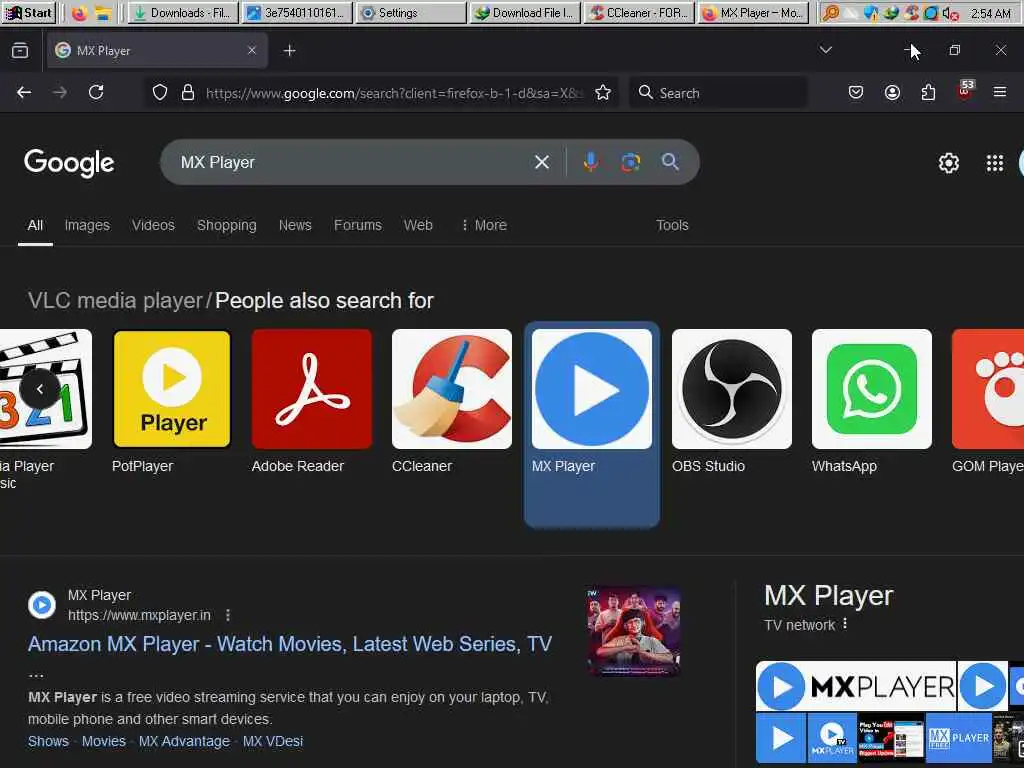
Task: Open Google quick settings gear
Action: coord(948,163)
